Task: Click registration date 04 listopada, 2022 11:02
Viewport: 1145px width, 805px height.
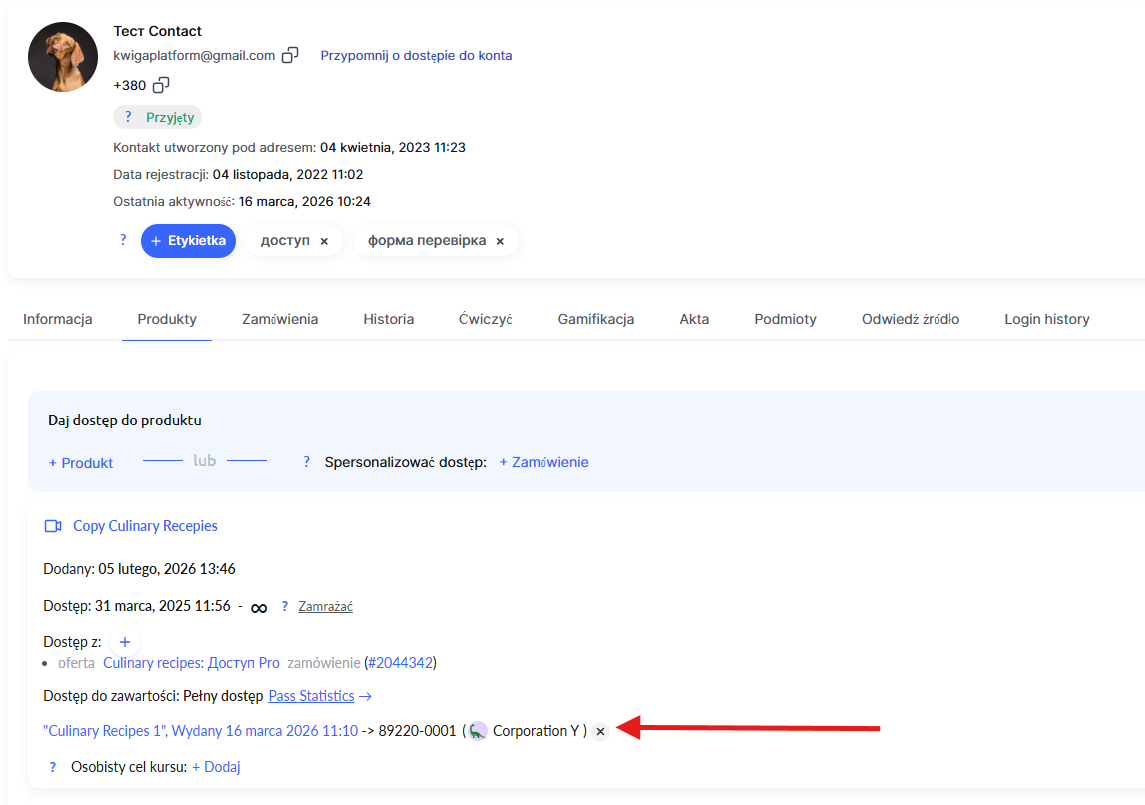Action: (x=288, y=175)
